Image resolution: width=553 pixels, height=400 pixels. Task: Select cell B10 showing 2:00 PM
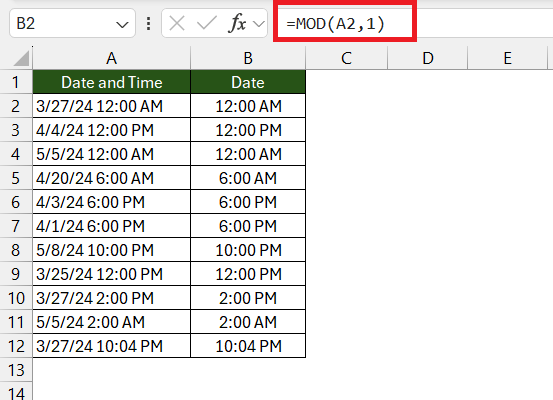pyautogui.click(x=248, y=298)
